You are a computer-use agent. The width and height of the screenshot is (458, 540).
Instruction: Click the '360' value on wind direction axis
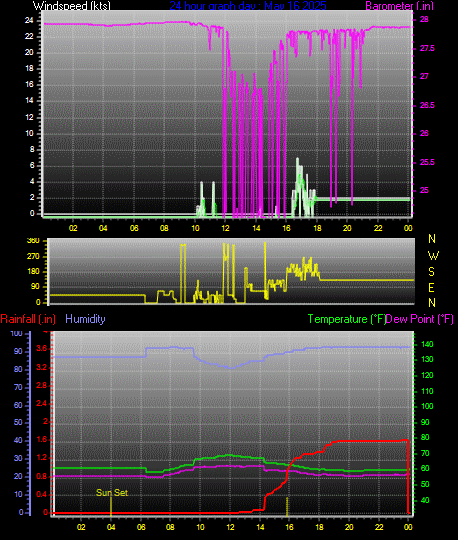tap(33, 240)
